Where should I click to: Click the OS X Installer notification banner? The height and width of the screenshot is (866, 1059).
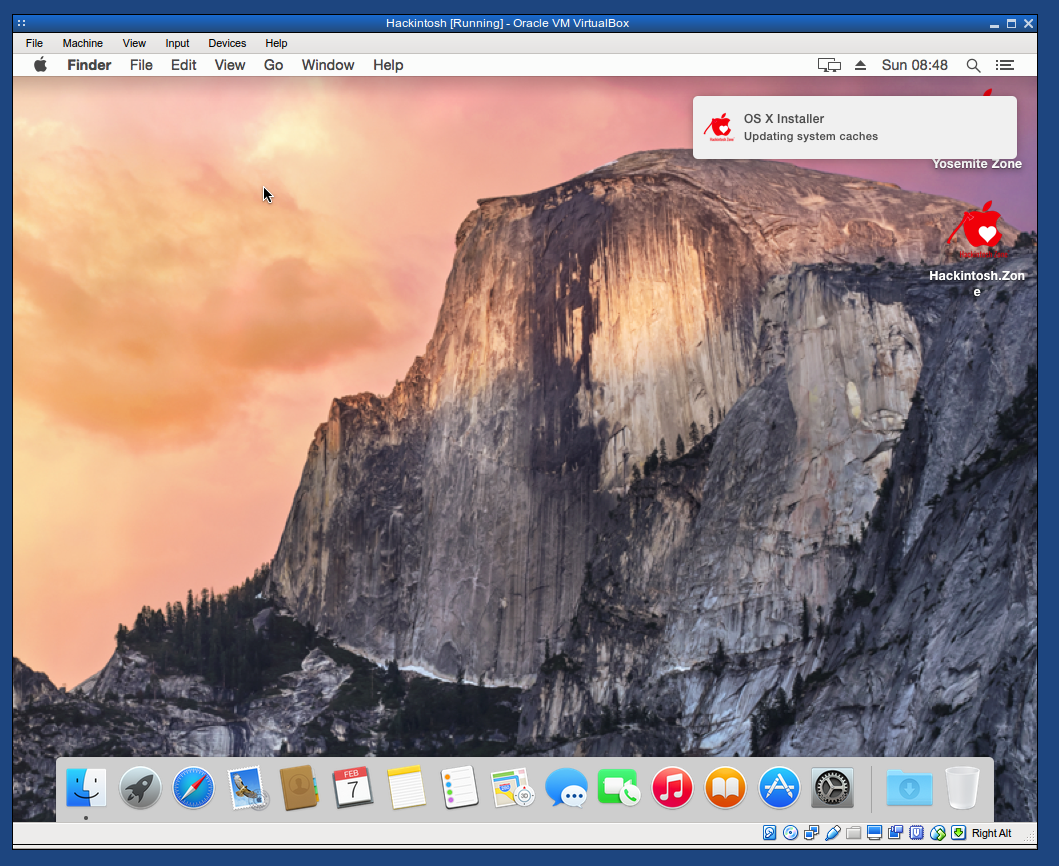(854, 127)
